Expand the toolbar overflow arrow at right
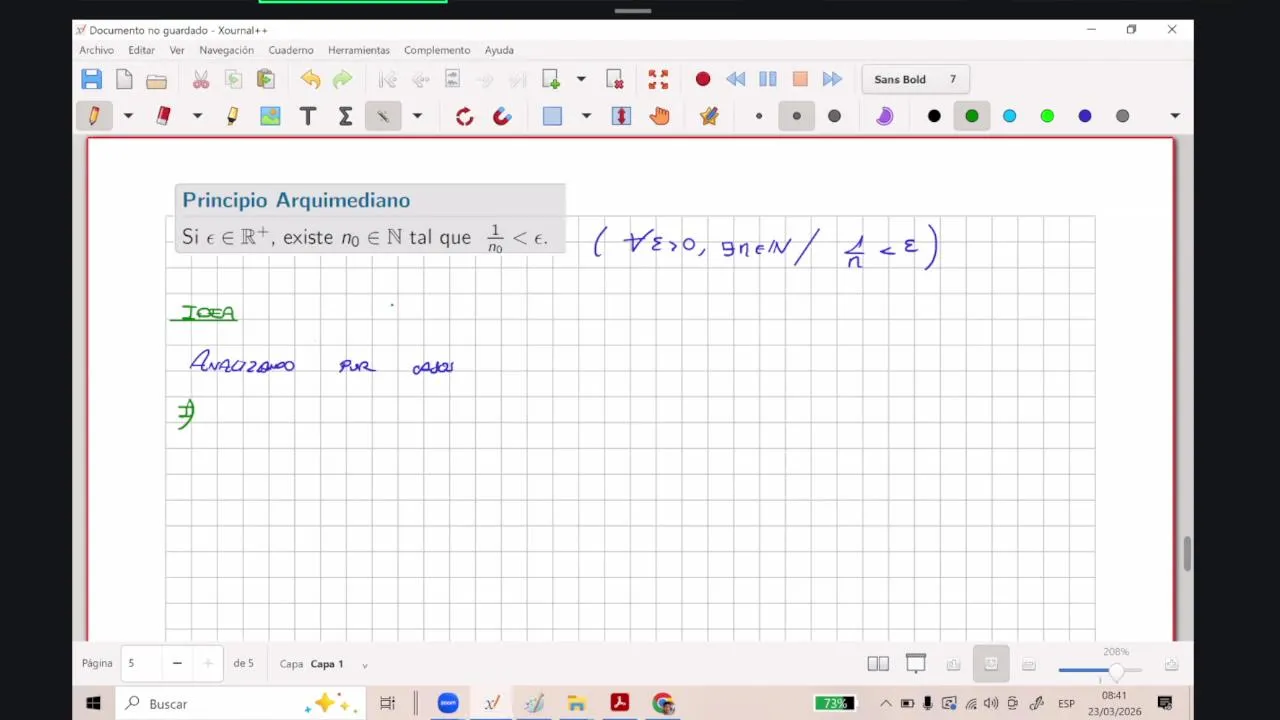The image size is (1280, 720). pyautogui.click(x=1175, y=116)
